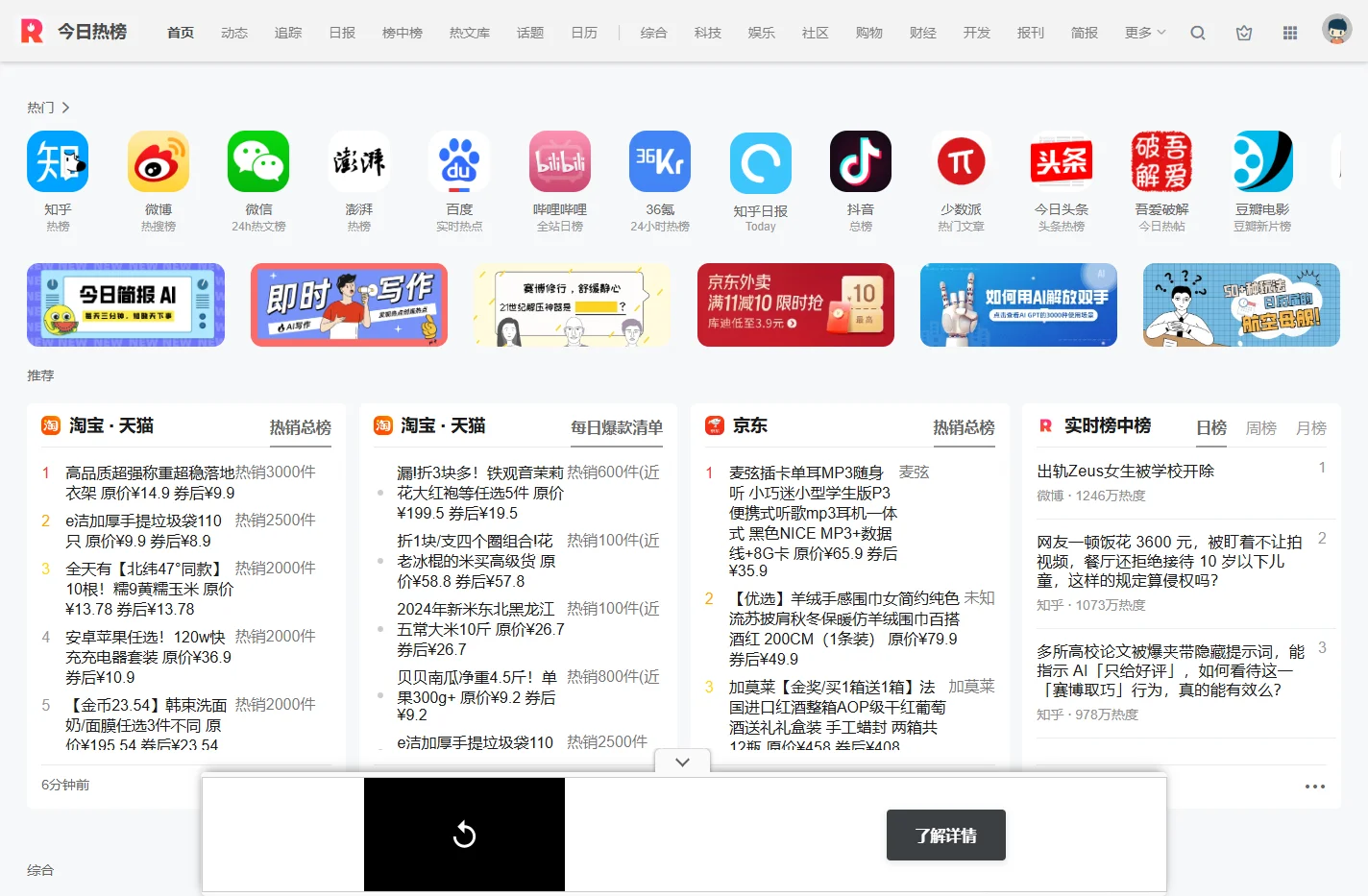
Task: Open the 高品质超强称重超稳落地衣架 item
Action: tap(150, 483)
